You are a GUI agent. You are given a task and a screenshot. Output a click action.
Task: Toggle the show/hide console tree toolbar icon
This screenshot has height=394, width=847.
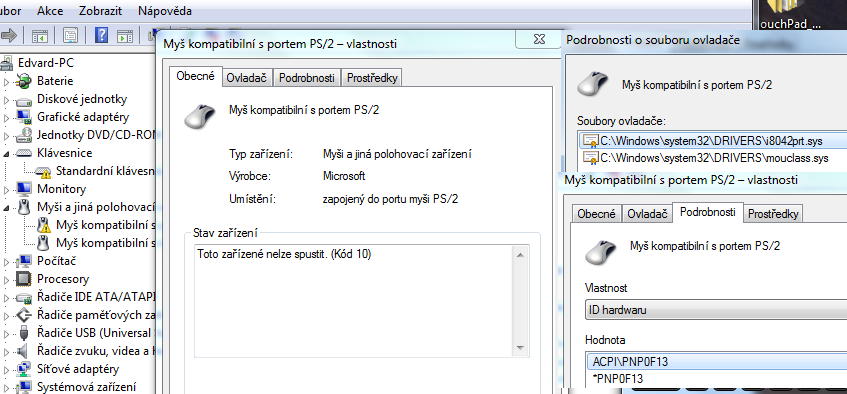click(x=40, y=36)
